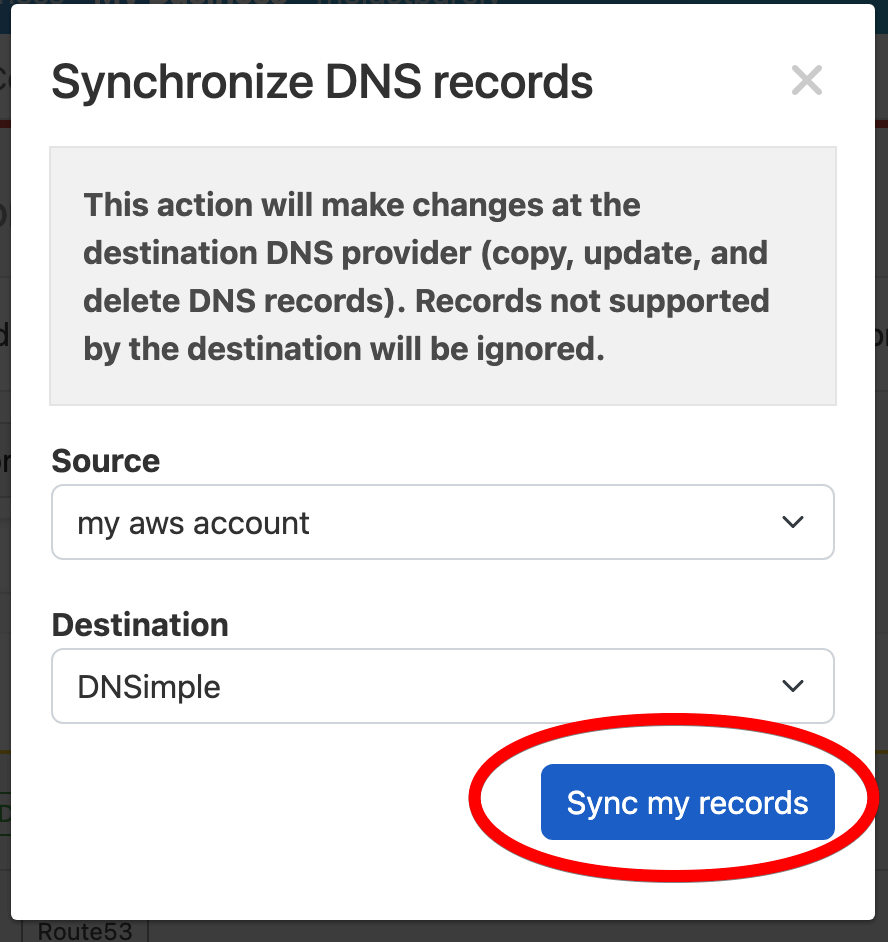Close the Synchronize DNS records dialog
Viewport: 888px width, 942px height.
tap(807, 80)
